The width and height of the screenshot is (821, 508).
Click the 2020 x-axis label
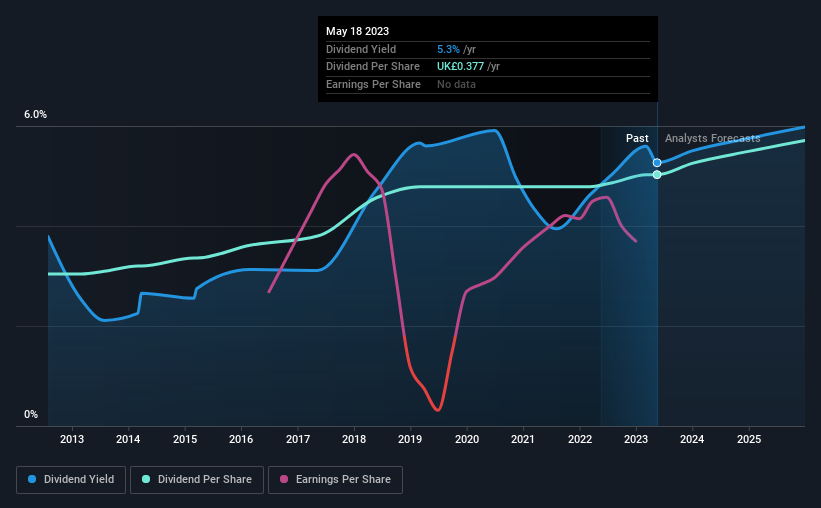(x=467, y=439)
